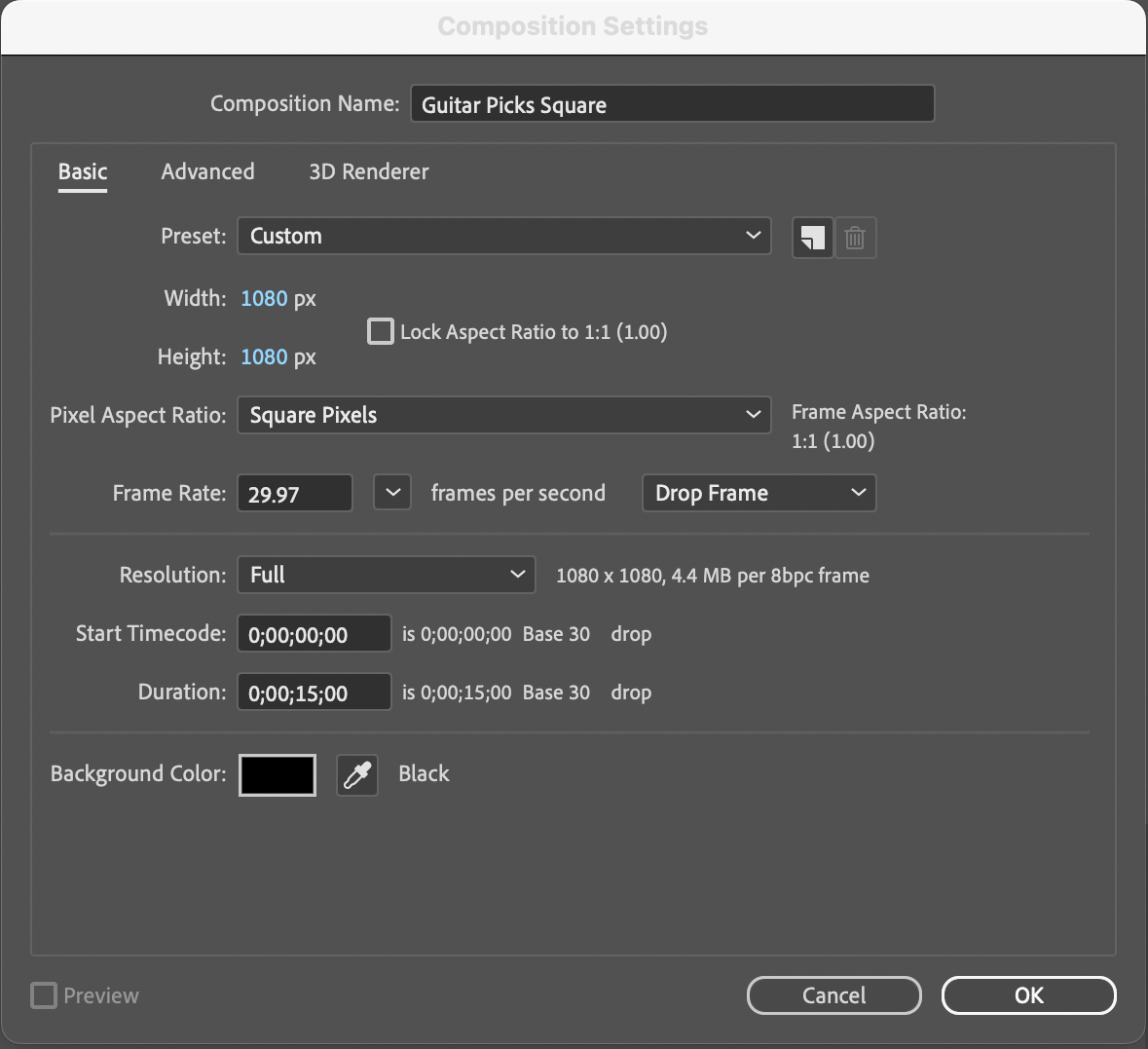Click the save preset icon

click(812, 238)
